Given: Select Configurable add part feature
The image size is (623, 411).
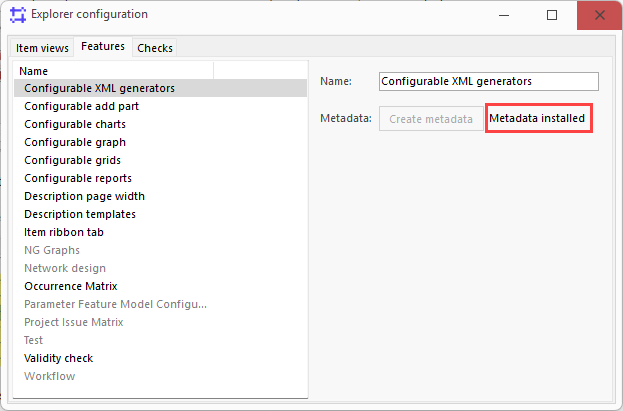Looking at the screenshot, I should tap(161, 106).
